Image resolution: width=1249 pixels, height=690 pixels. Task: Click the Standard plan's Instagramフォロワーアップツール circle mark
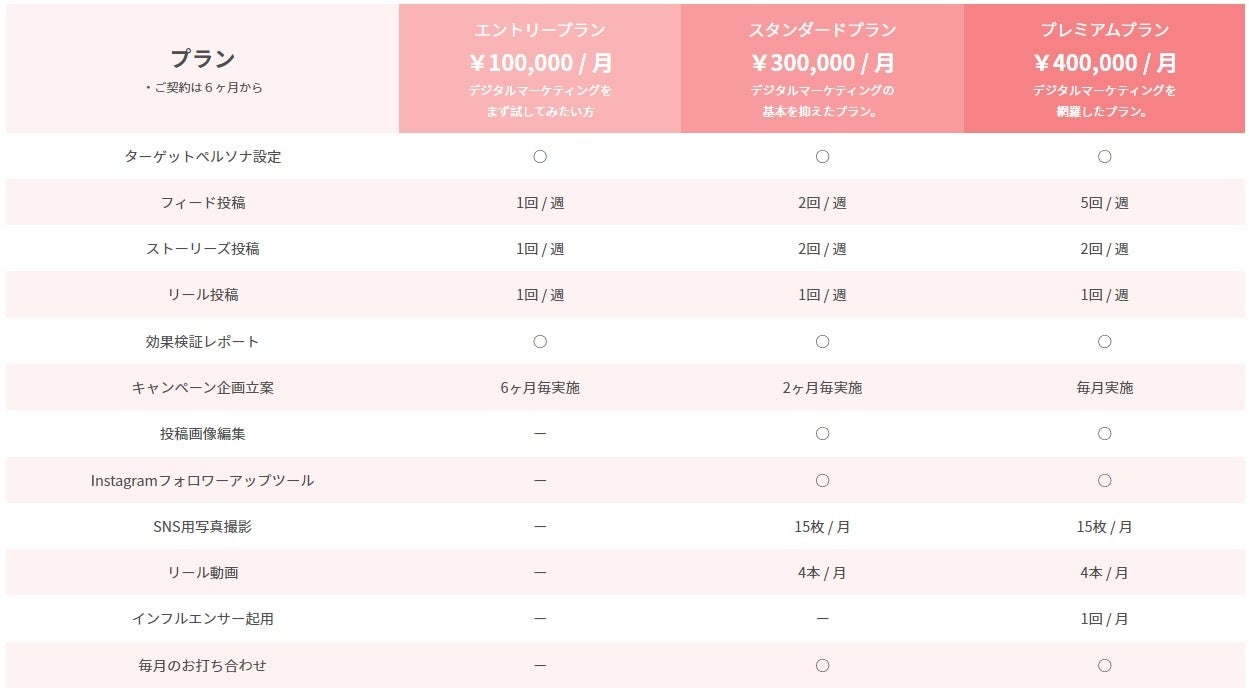pyautogui.click(x=822, y=481)
